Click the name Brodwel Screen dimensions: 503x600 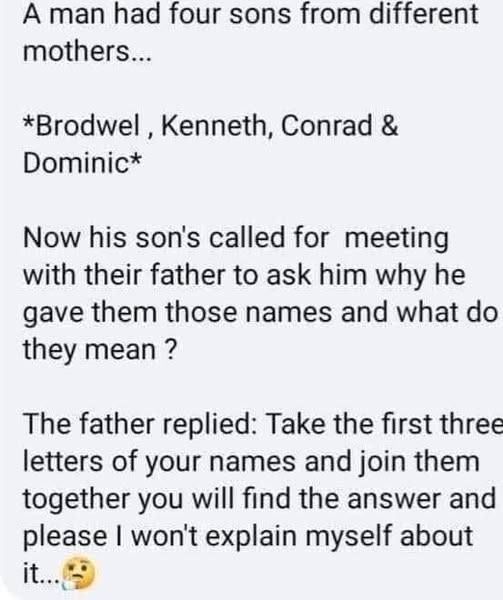click(x=88, y=126)
